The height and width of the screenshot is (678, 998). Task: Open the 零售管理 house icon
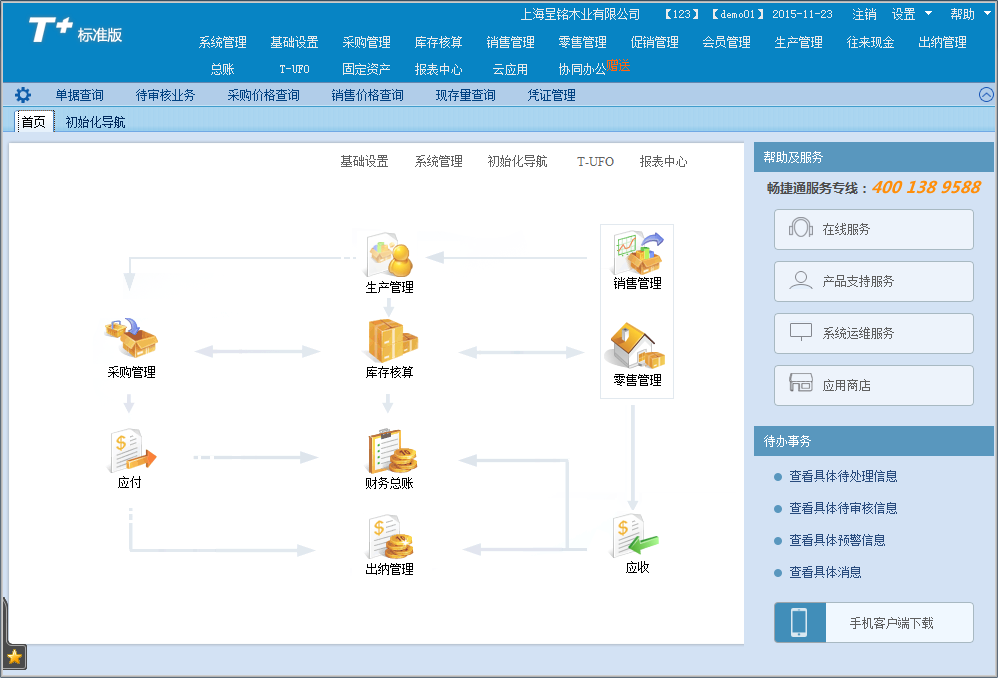637,346
